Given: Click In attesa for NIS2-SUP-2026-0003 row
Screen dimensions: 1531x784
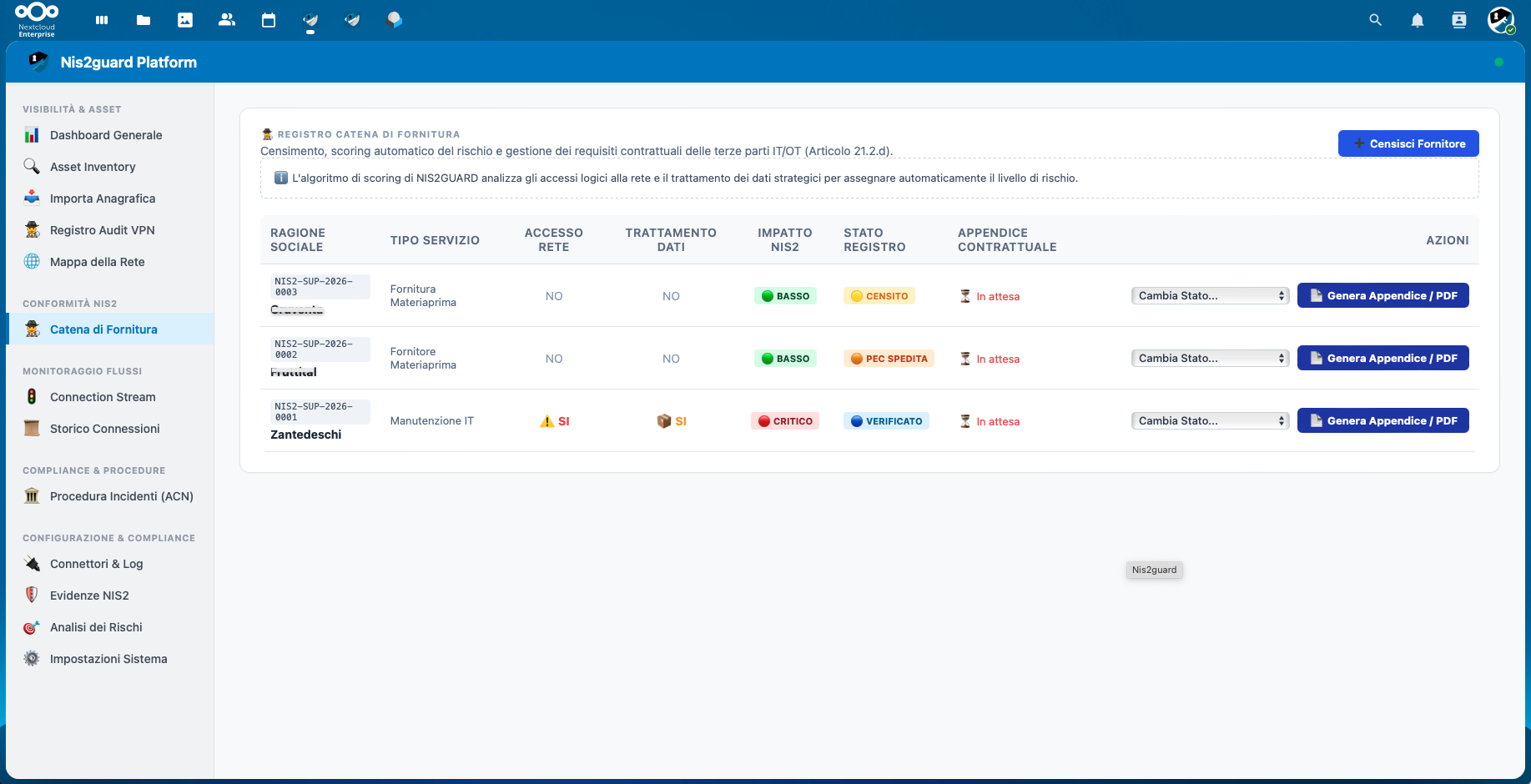Looking at the screenshot, I should (x=990, y=296).
